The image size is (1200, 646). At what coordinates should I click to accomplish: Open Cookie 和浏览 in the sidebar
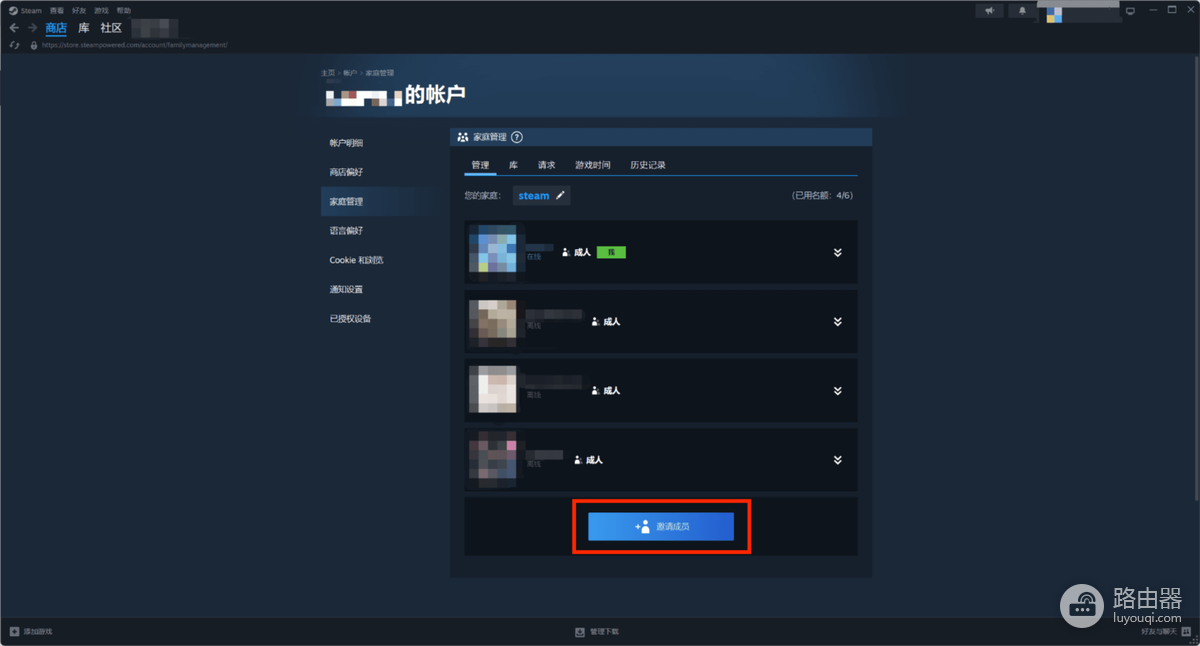coord(356,260)
